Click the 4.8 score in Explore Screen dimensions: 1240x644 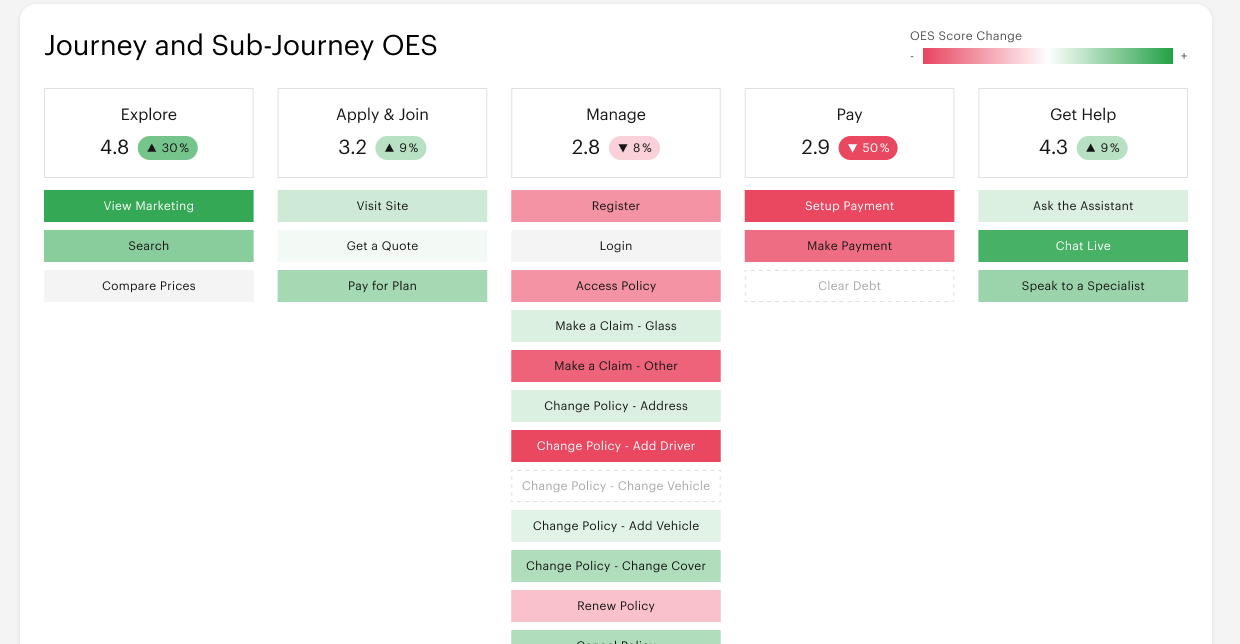[115, 148]
